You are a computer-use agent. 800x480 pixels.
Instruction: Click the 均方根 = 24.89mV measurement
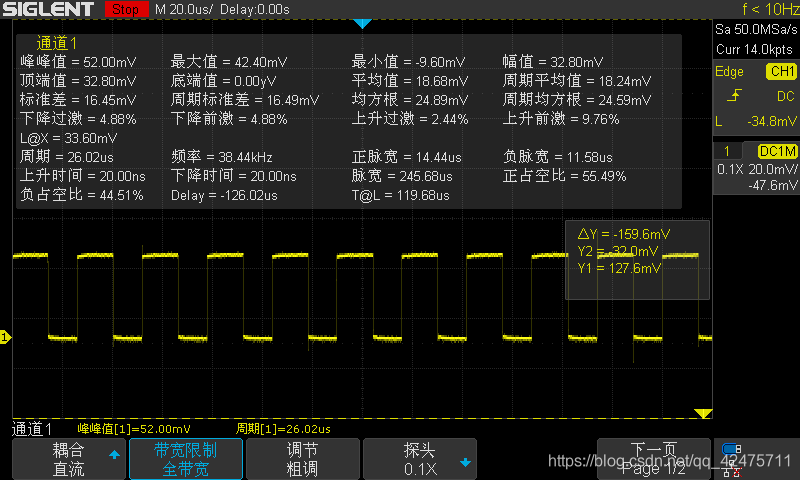tap(410, 99)
